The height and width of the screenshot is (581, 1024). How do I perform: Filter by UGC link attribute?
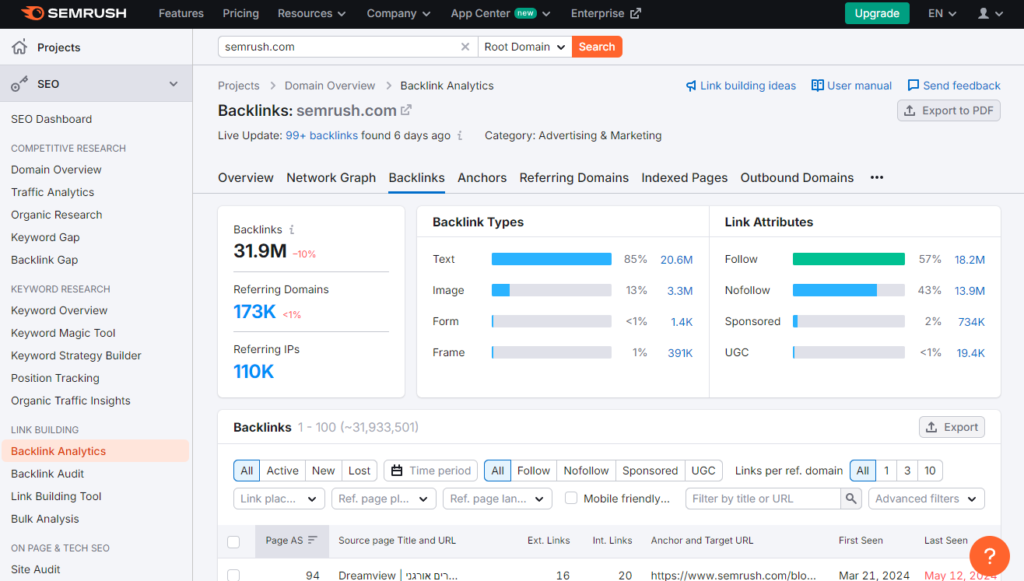point(703,471)
